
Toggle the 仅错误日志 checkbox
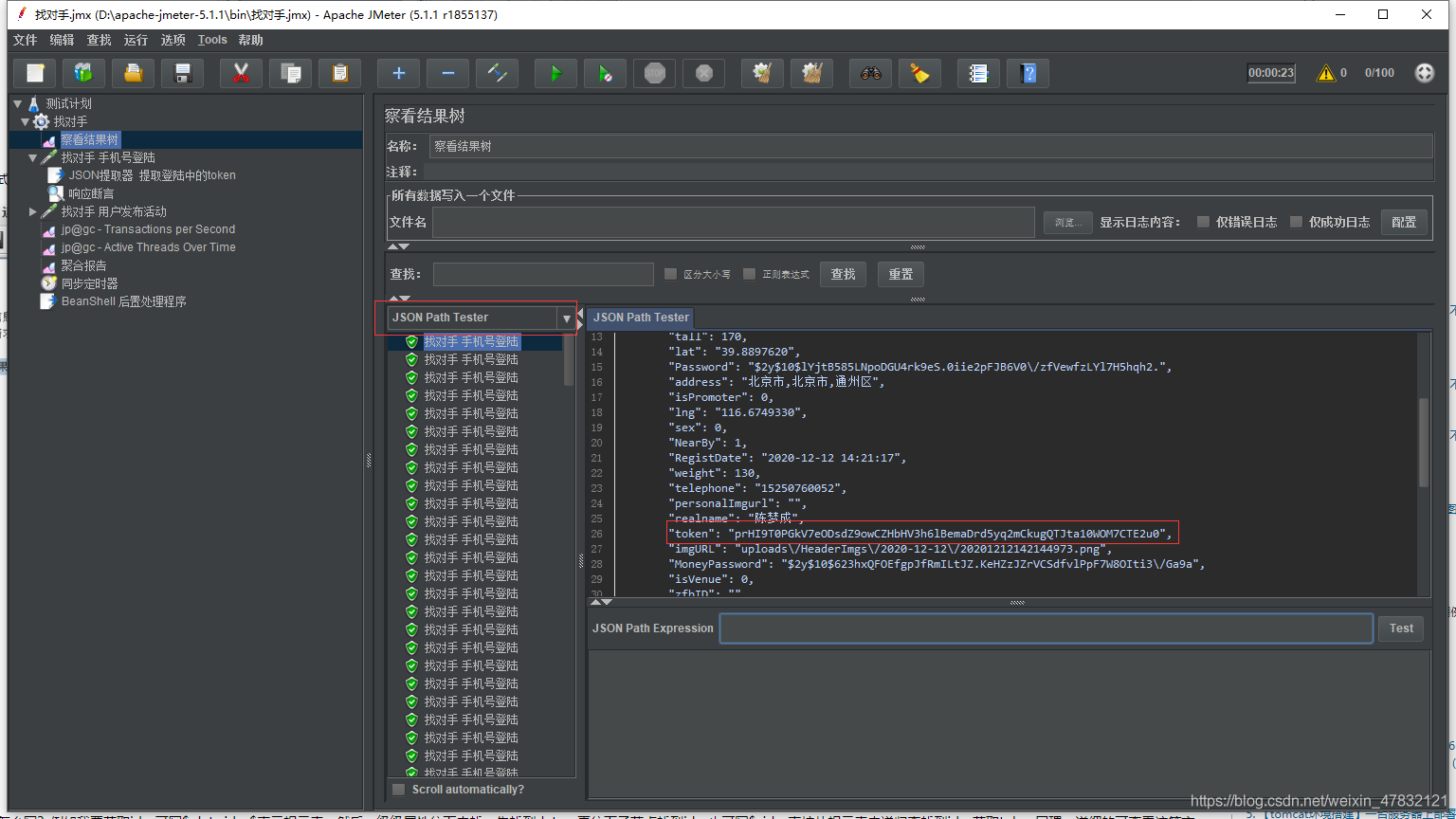[x=1203, y=222]
